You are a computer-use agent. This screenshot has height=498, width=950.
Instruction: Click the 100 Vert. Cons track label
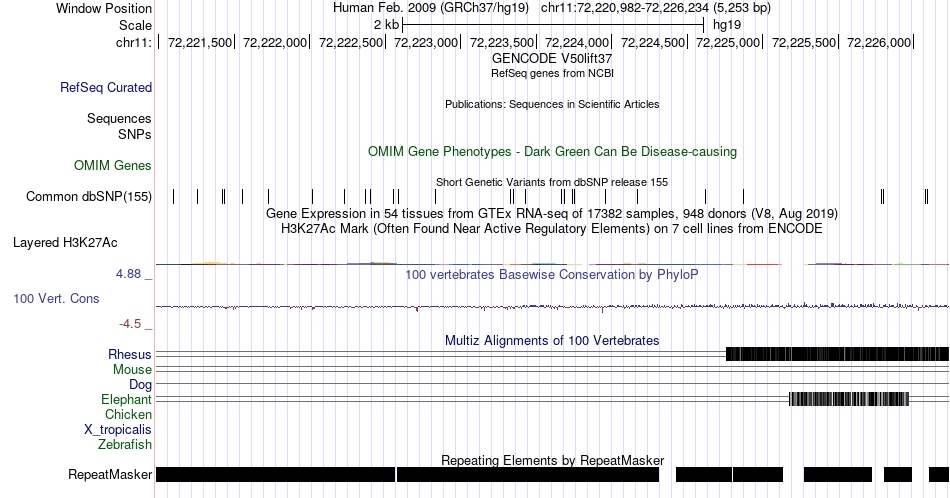[x=56, y=298]
